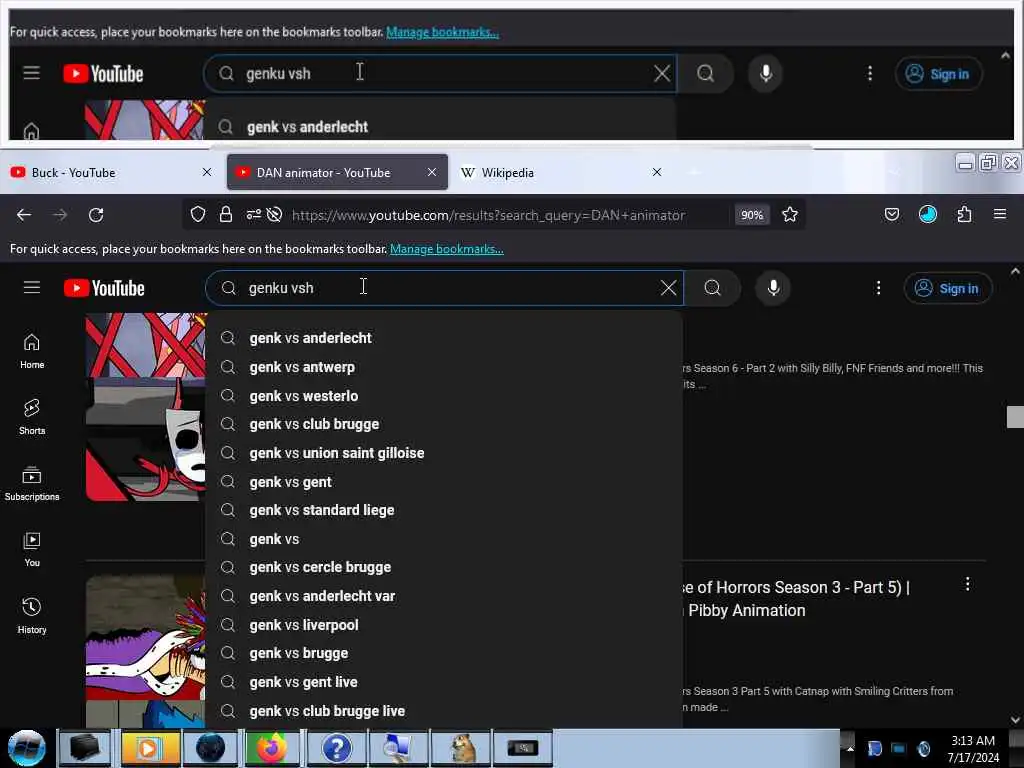Open Manage bookmarks link in lower toolbar
Image resolution: width=1024 pixels, height=768 pixels.
[447, 249]
